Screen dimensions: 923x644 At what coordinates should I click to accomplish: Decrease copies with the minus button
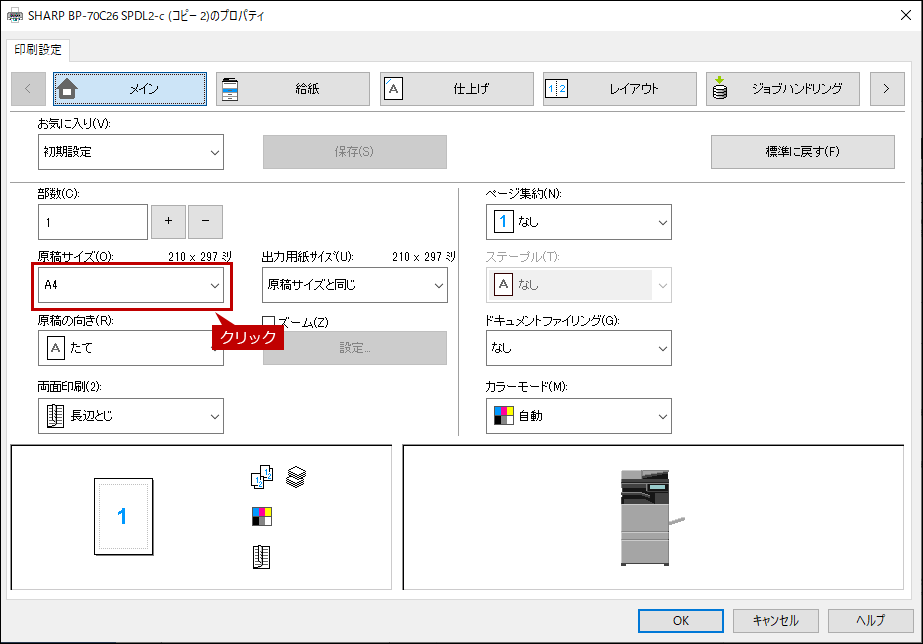pyautogui.click(x=205, y=222)
